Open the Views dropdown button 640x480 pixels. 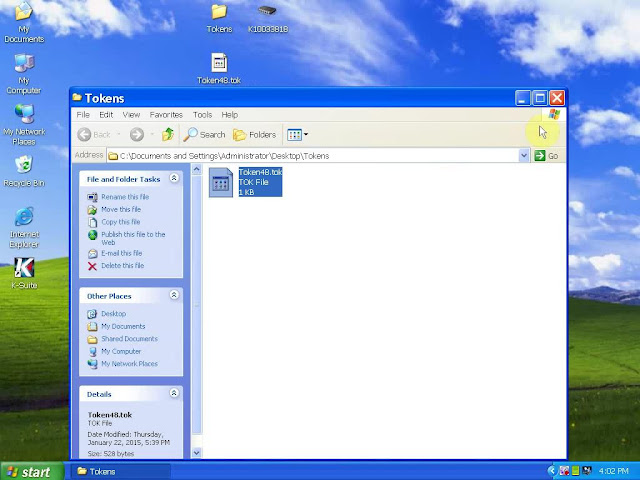click(297, 134)
